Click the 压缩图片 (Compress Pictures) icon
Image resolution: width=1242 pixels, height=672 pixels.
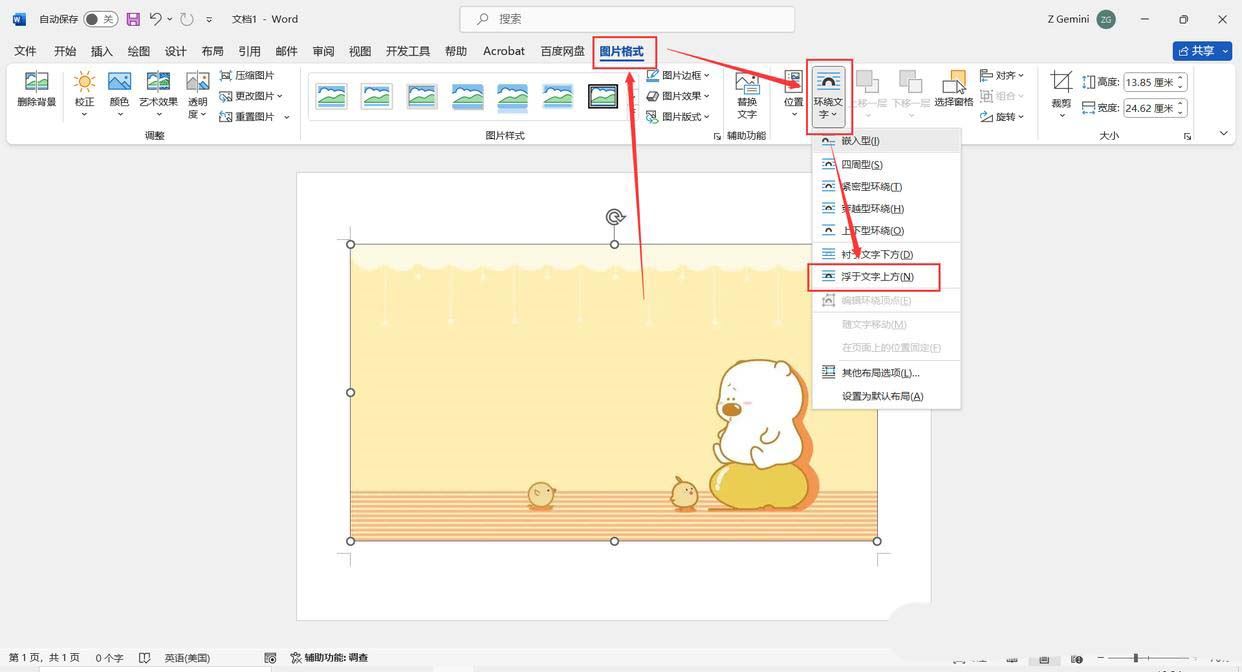tap(243, 74)
